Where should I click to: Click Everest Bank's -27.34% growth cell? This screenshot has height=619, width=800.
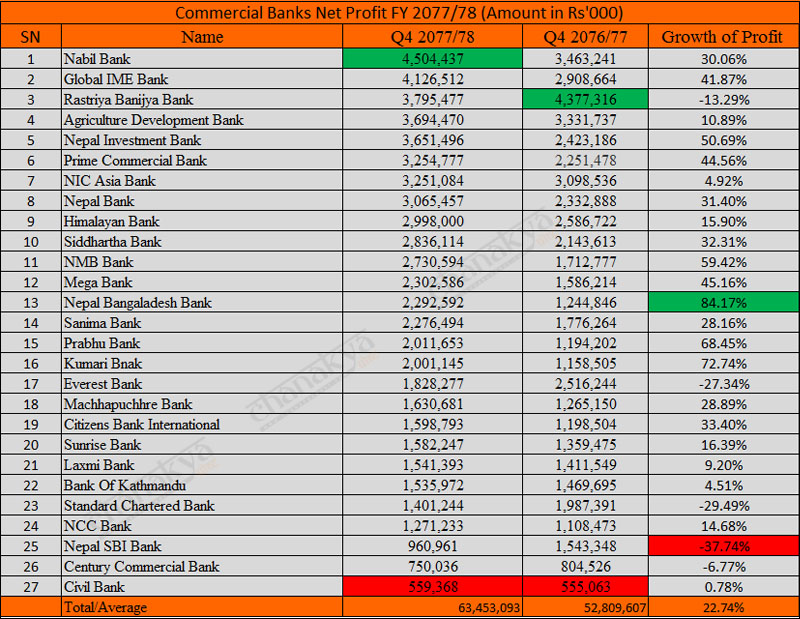tap(721, 384)
